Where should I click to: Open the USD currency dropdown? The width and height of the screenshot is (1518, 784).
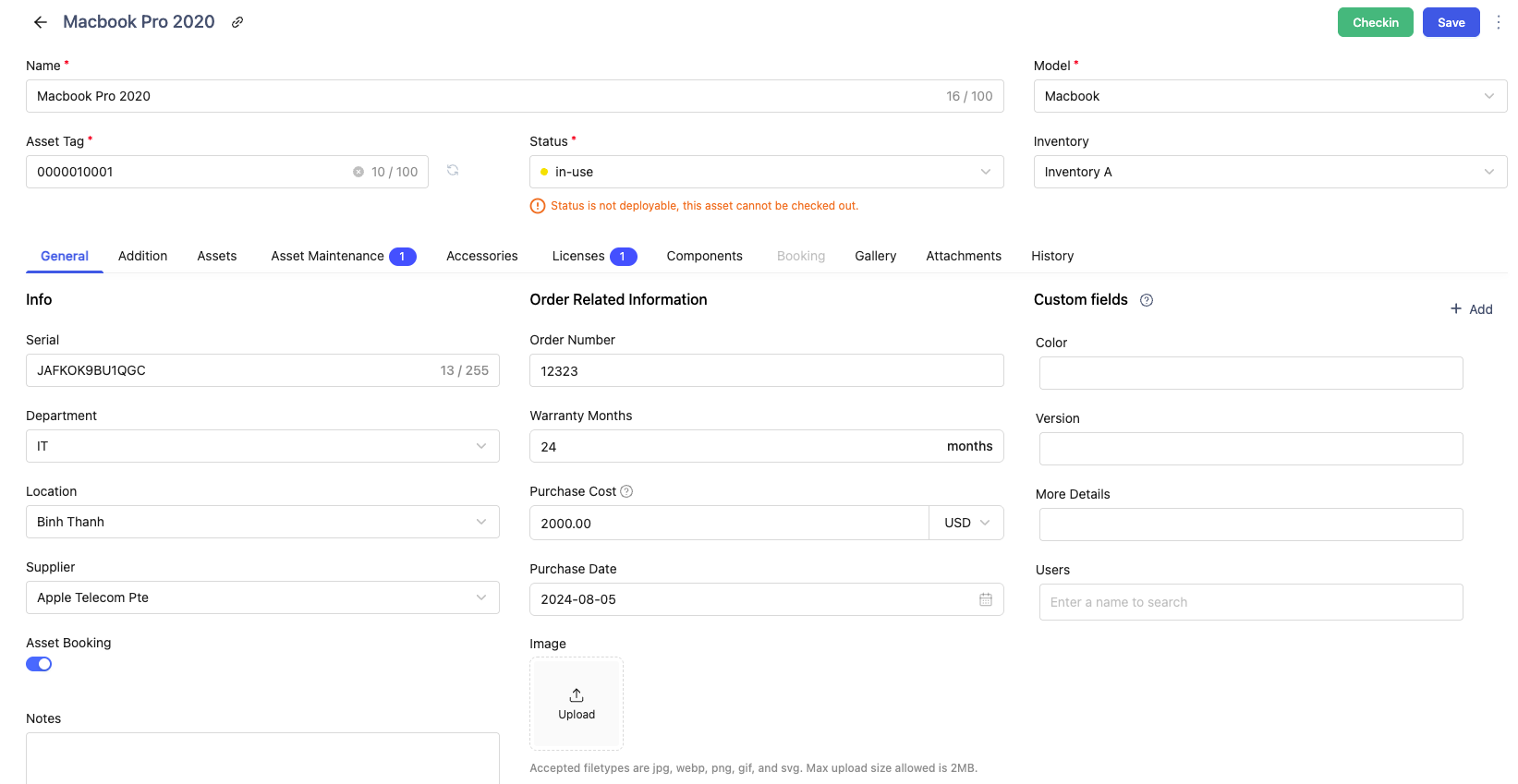click(966, 523)
